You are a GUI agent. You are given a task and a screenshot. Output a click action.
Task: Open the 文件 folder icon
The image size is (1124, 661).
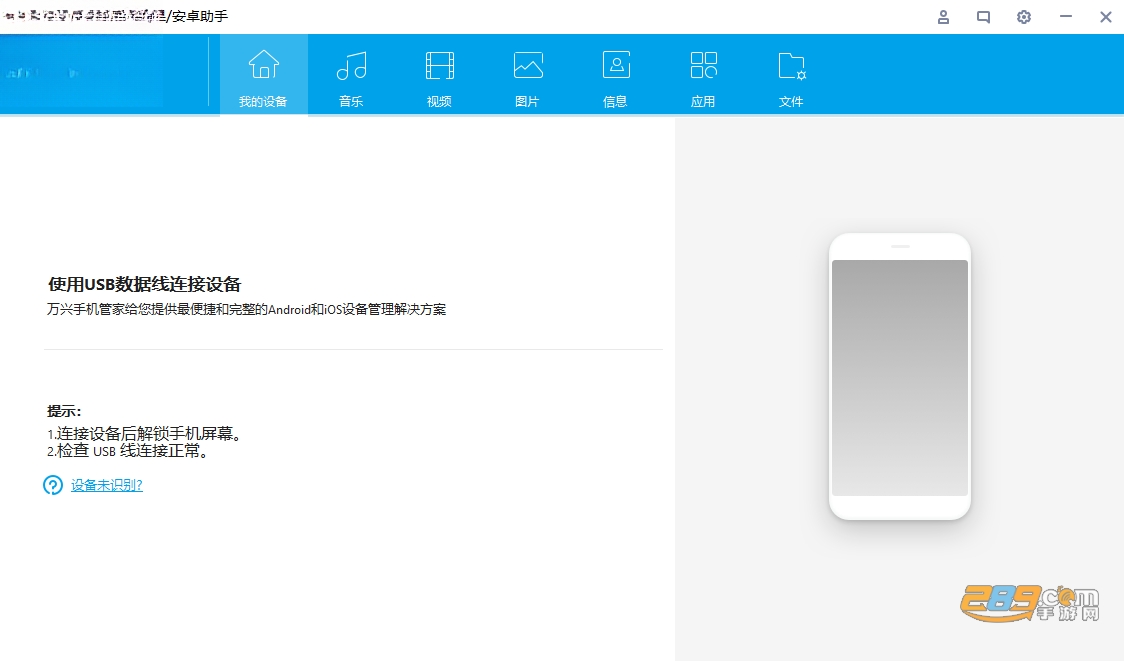click(x=791, y=66)
